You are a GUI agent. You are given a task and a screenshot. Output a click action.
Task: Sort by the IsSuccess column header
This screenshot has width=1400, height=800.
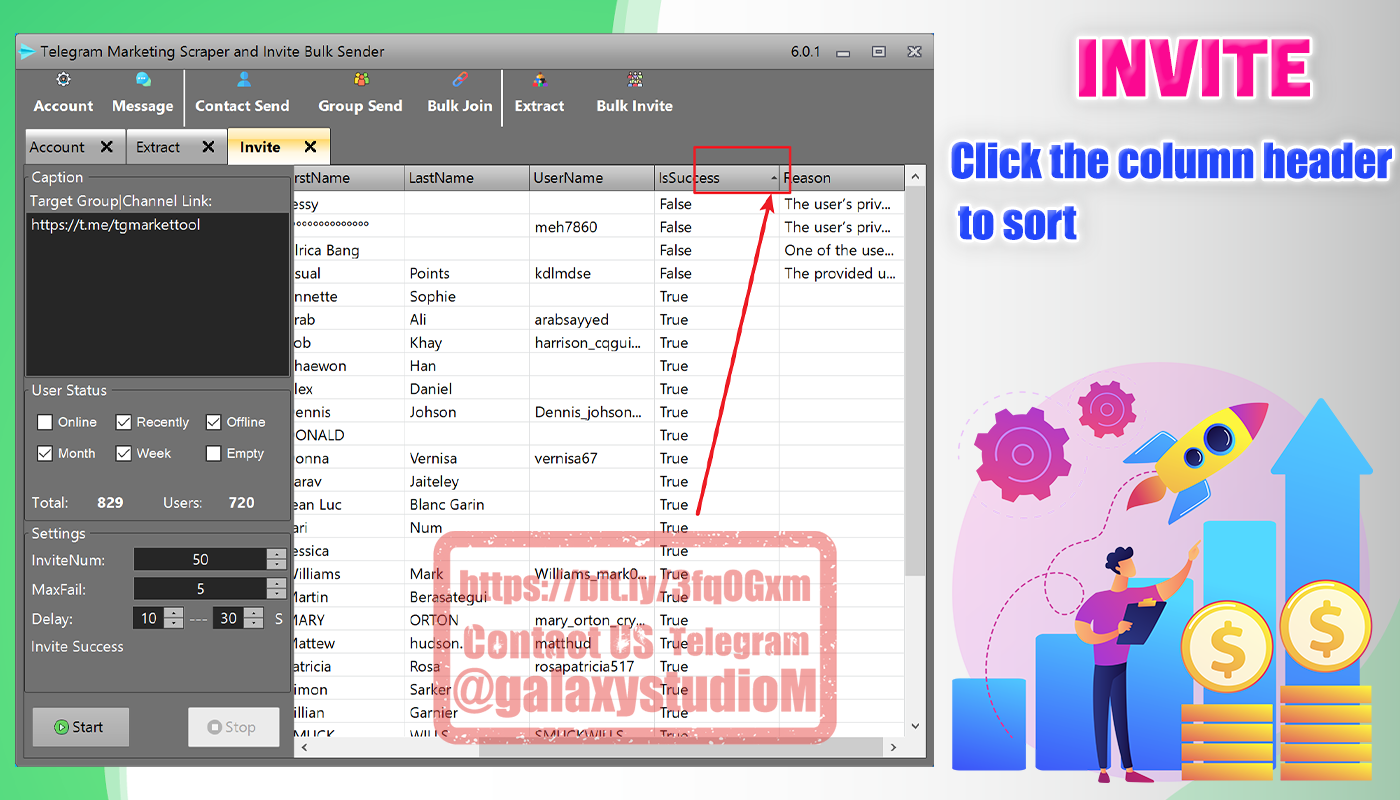717,178
